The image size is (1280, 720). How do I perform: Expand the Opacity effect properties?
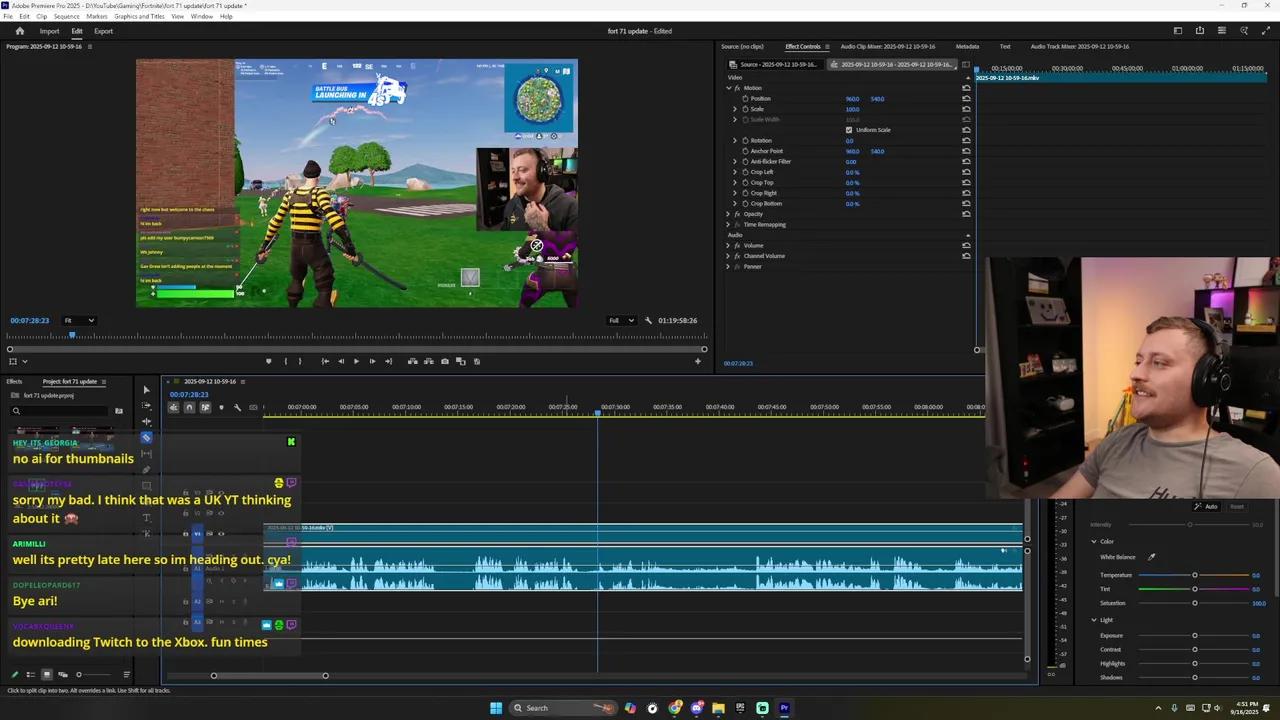pos(728,214)
